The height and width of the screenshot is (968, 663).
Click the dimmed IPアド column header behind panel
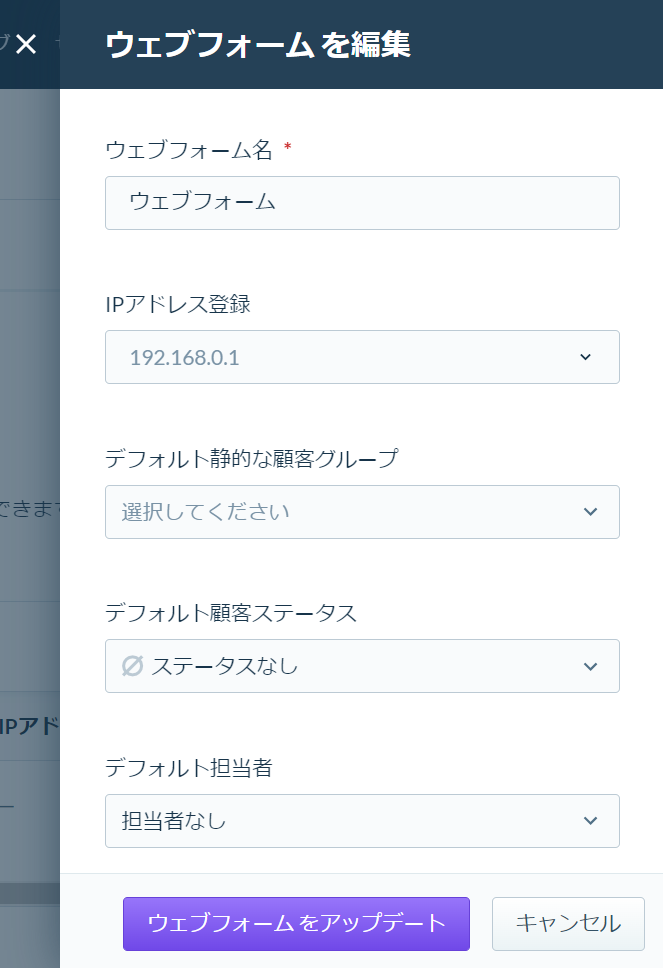(x=30, y=726)
